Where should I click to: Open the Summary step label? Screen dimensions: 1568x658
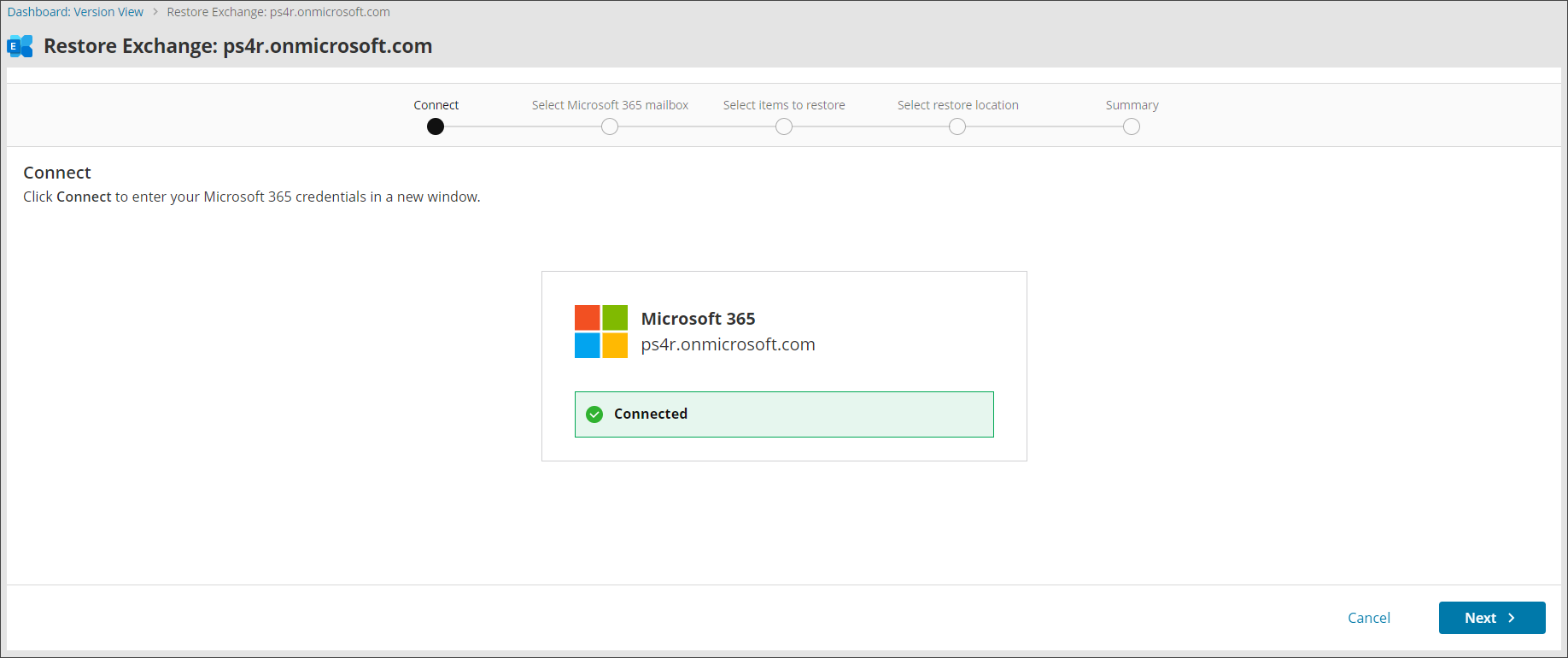1132,105
